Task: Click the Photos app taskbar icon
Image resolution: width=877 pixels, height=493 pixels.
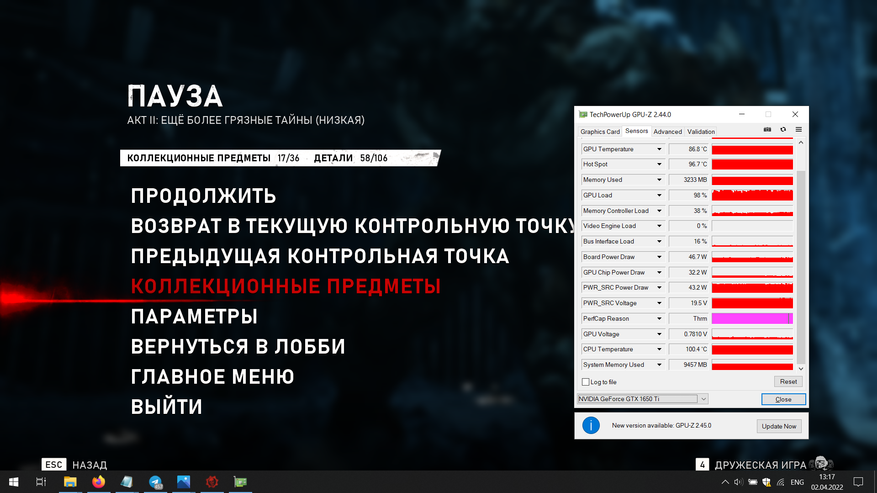Action: click(185, 482)
